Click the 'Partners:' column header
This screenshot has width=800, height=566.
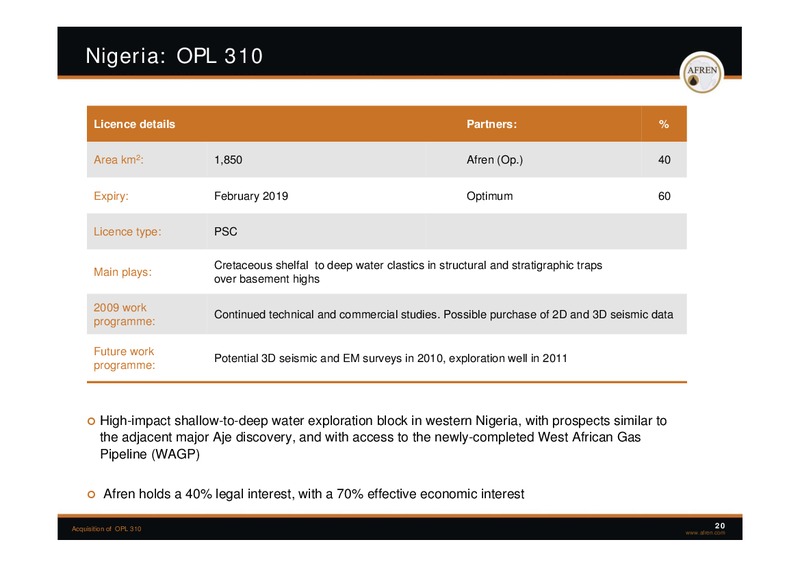tap(491, 124)
